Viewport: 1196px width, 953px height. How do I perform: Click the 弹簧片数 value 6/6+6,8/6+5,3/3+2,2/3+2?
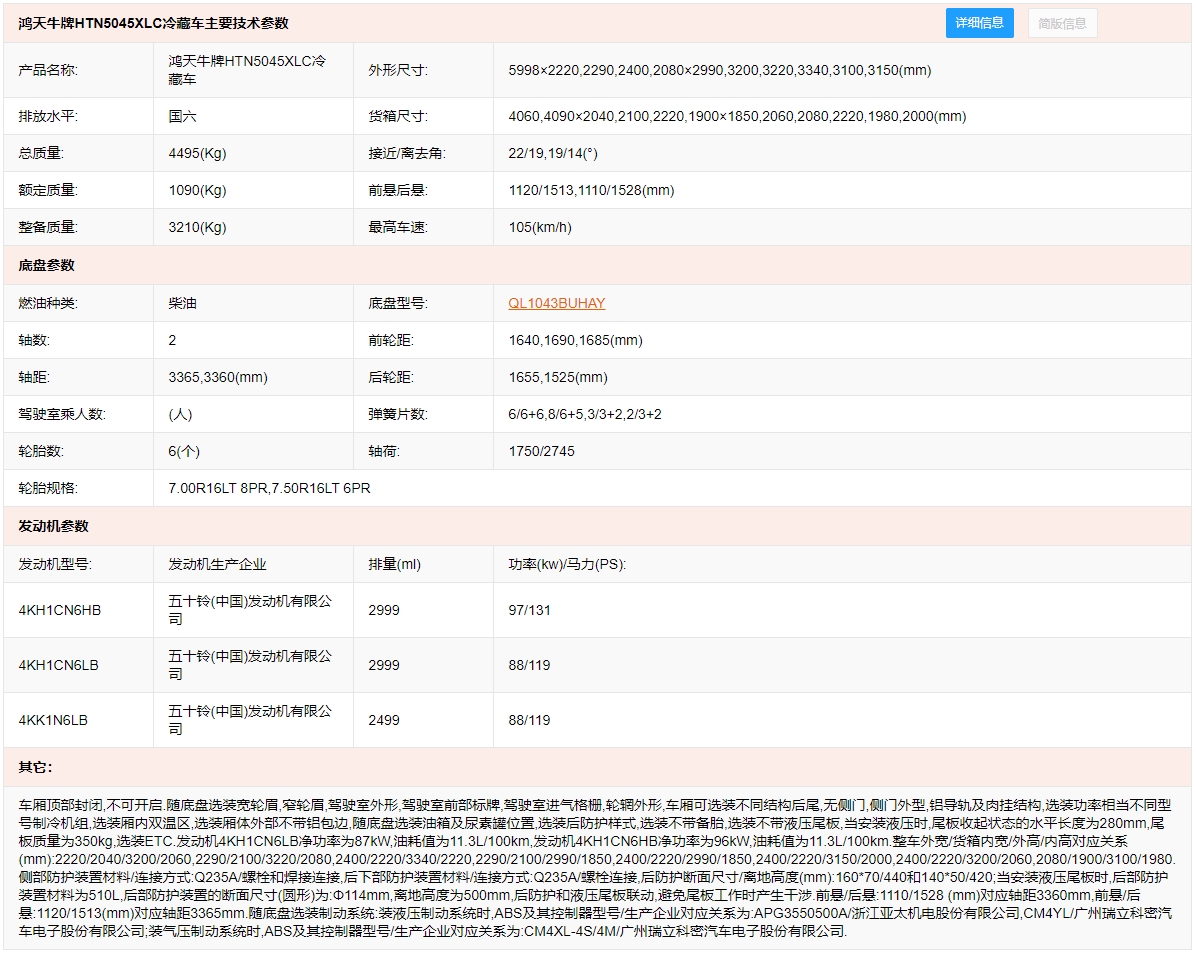pyautogui.click(x=585, y=414)
